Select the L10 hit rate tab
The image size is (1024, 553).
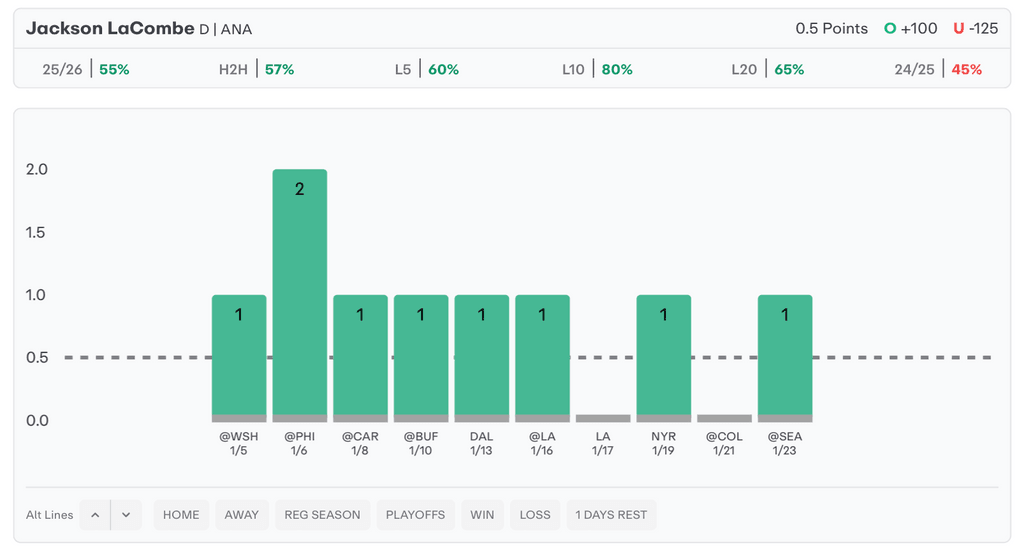597,70
